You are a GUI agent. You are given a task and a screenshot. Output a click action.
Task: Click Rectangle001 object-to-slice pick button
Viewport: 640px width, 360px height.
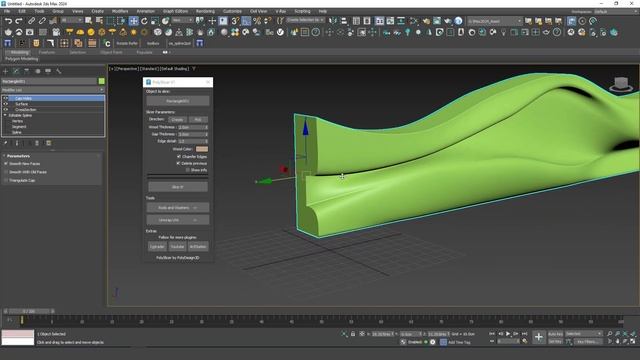coord(178,101)
